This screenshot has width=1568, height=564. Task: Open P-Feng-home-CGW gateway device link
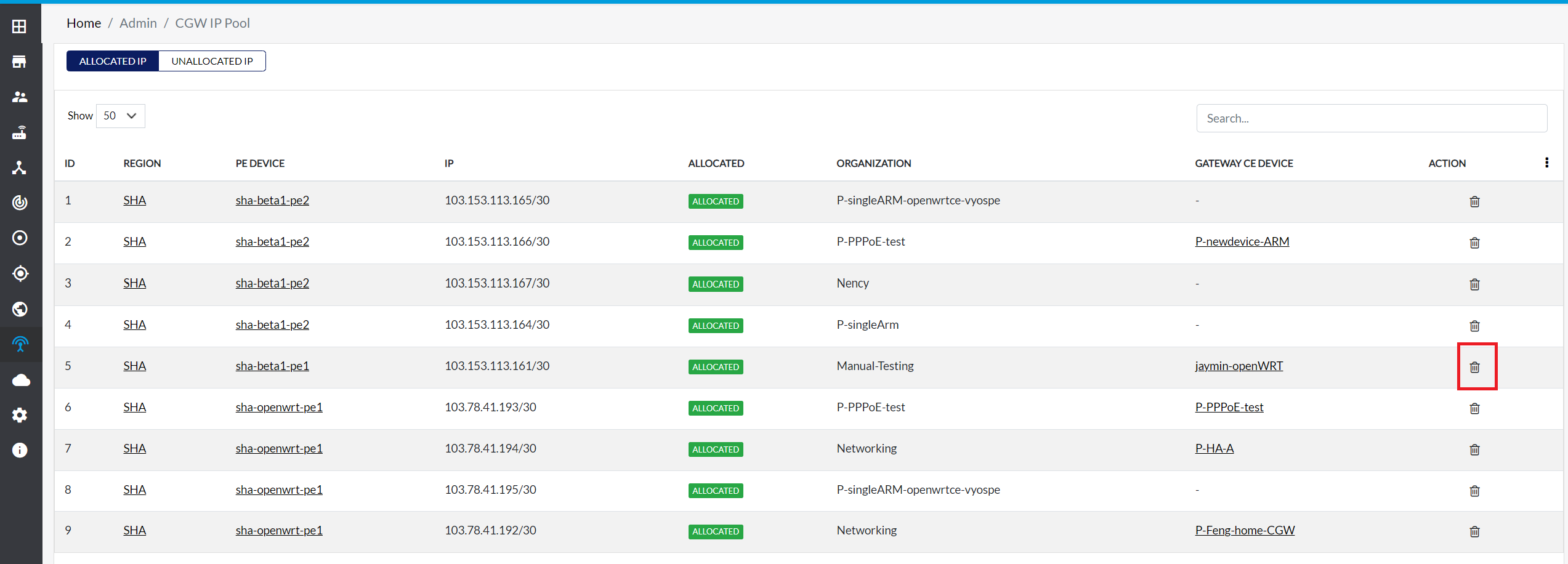click(1245, 530)
